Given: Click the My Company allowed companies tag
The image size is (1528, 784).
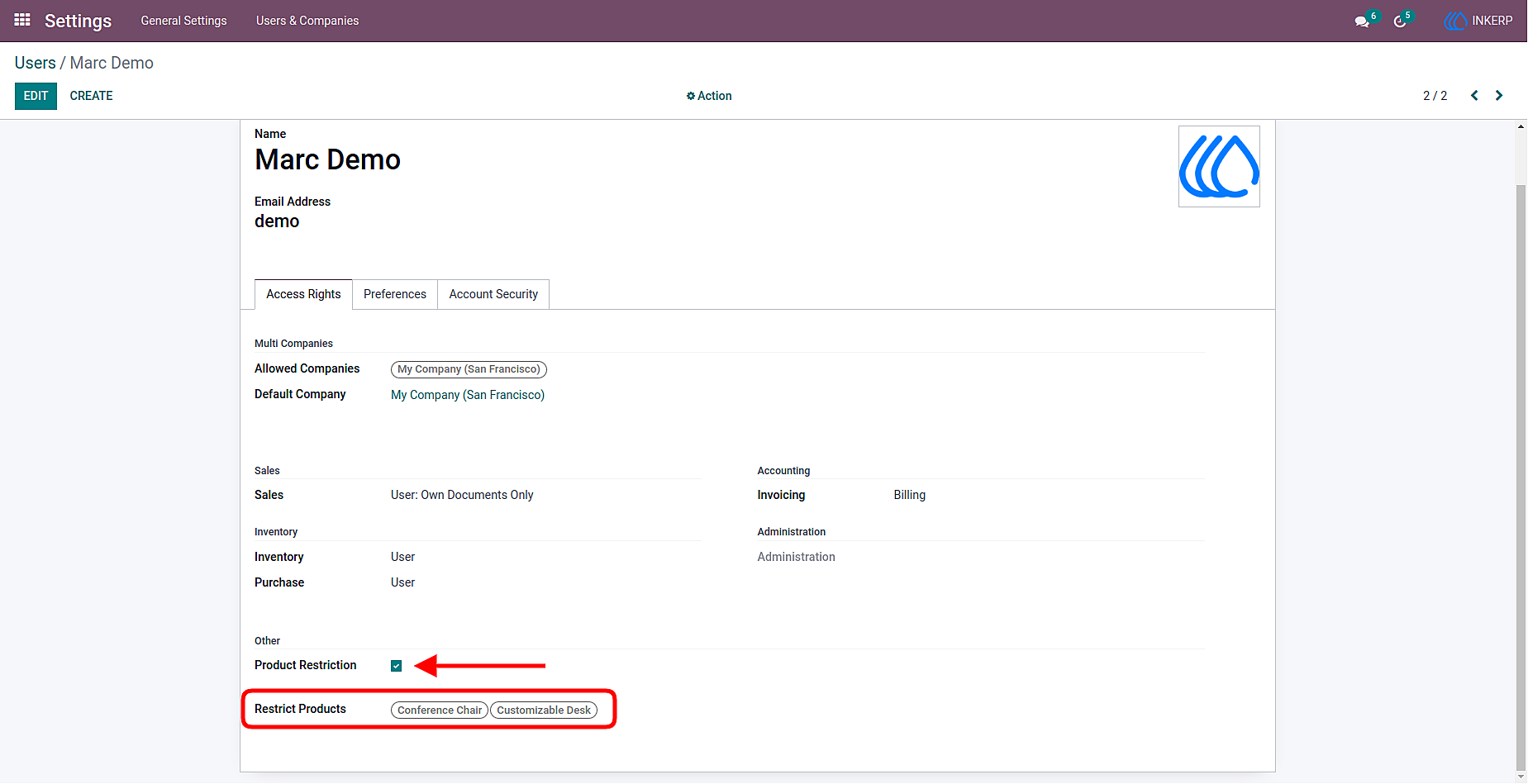Looking at the screenshot, I should coord(469,369).
